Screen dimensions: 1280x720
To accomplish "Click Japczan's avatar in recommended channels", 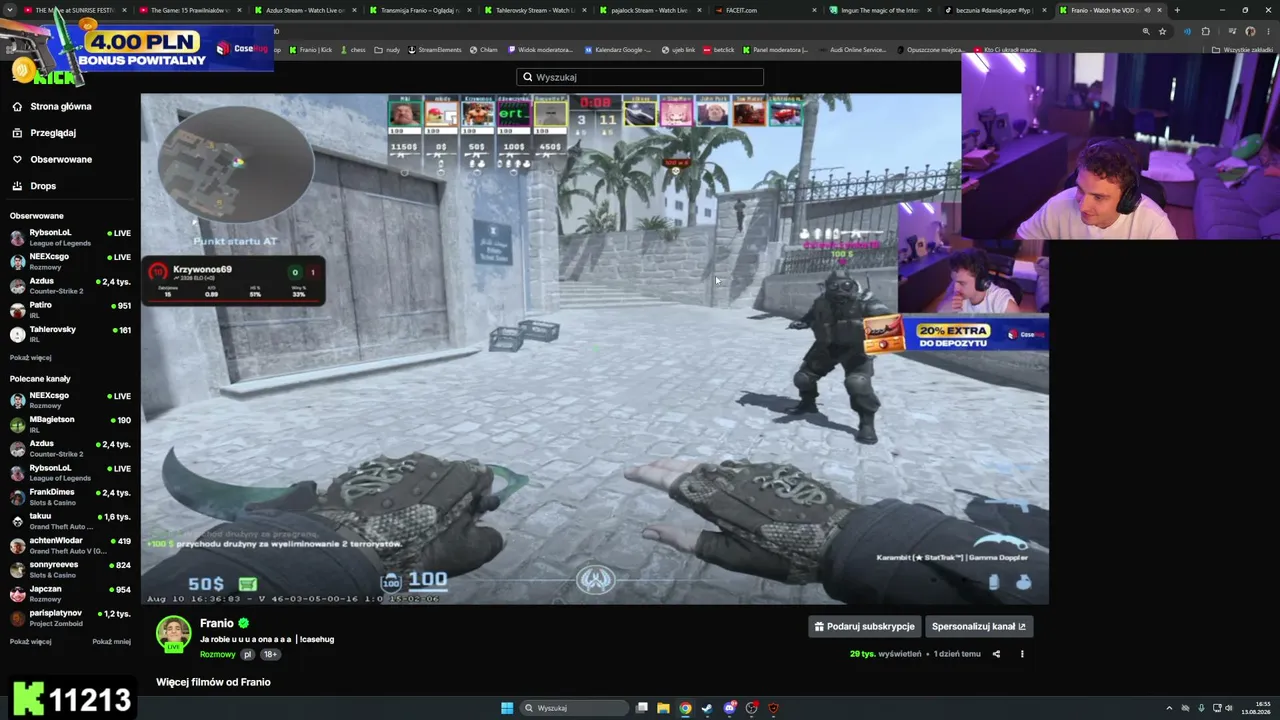I will pos(17,594).
